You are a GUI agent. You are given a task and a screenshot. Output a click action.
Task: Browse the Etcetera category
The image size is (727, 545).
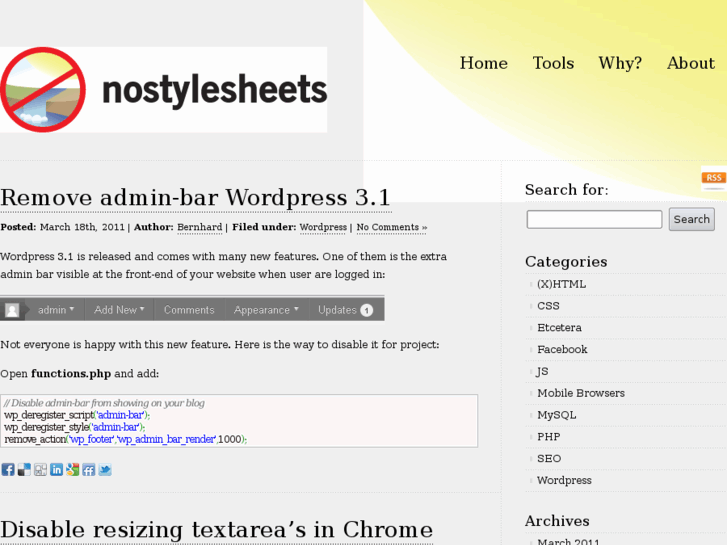pyautogui.click(x=559, y=328)
